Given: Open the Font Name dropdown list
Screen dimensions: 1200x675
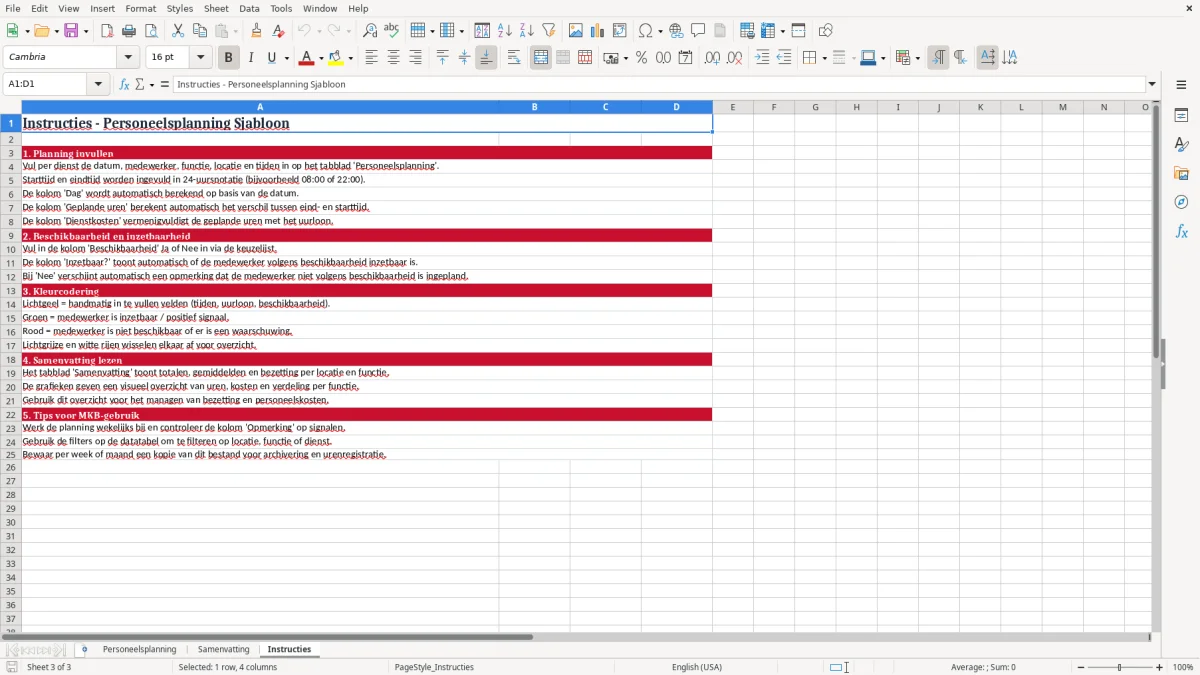Looking at the screenshot, I should click(x=127, y=58).
